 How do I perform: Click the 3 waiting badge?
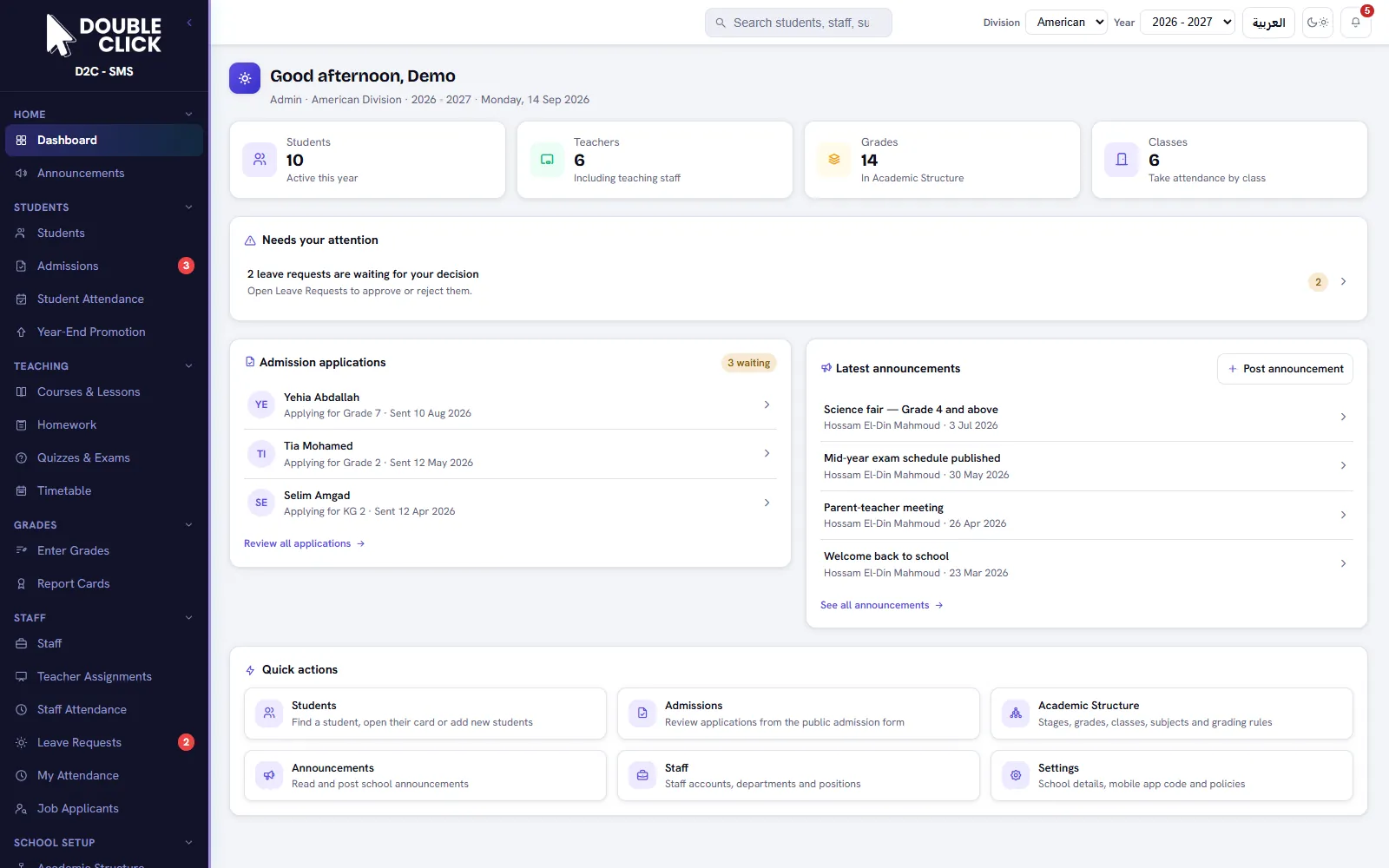tap(748, 363)
